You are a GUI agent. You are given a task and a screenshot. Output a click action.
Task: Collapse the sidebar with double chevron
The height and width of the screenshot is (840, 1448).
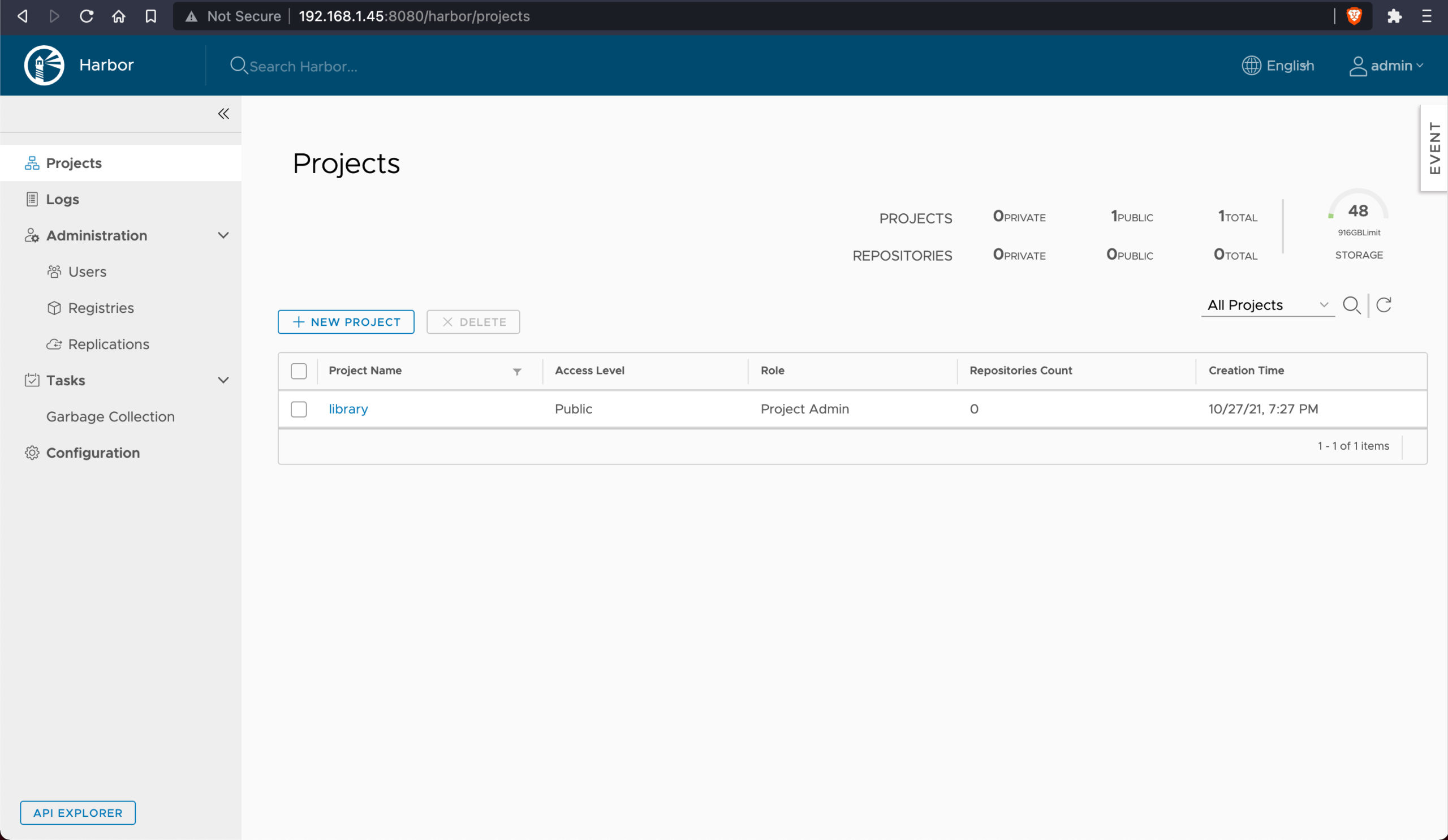click(x=223, y=114)
